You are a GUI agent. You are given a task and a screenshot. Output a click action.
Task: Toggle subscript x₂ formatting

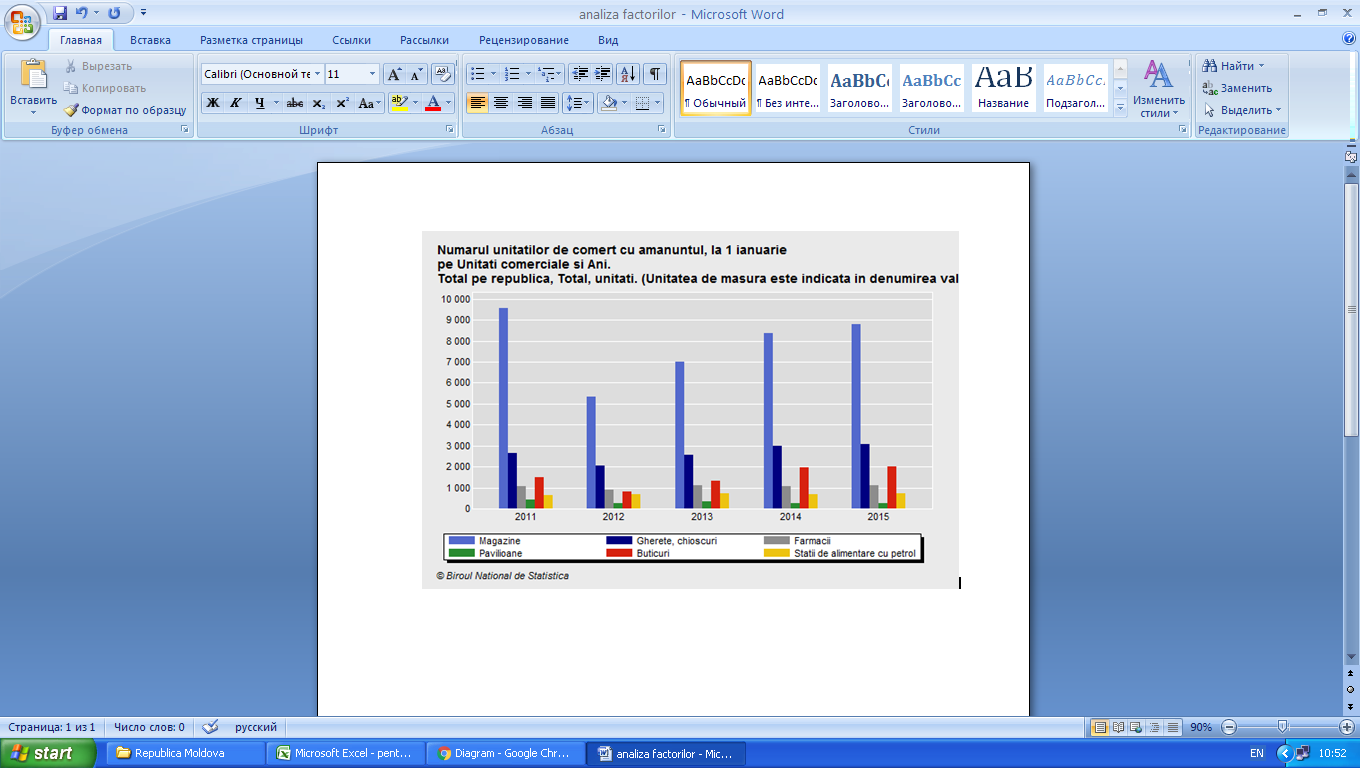[x=318, y=103]
